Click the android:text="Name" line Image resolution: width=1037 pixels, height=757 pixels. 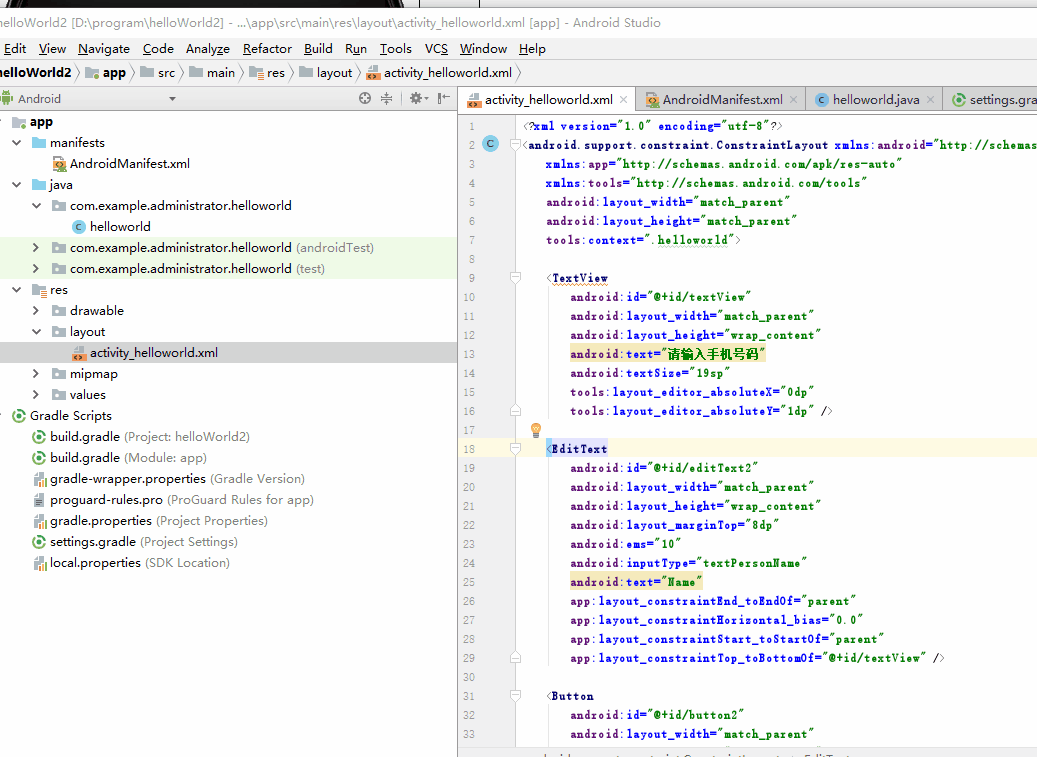(x=636, y=582)
